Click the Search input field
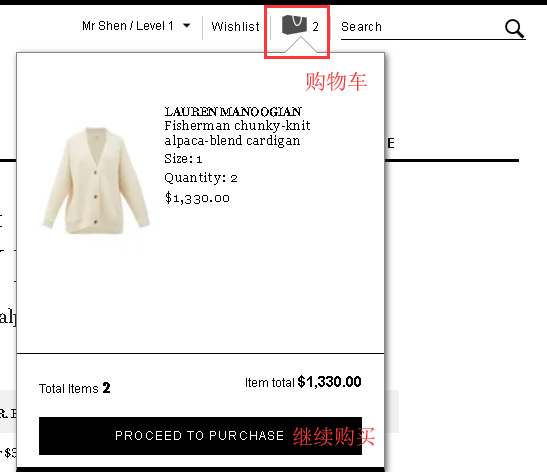The height and width of the screenshot is (472, 547). 422,27
